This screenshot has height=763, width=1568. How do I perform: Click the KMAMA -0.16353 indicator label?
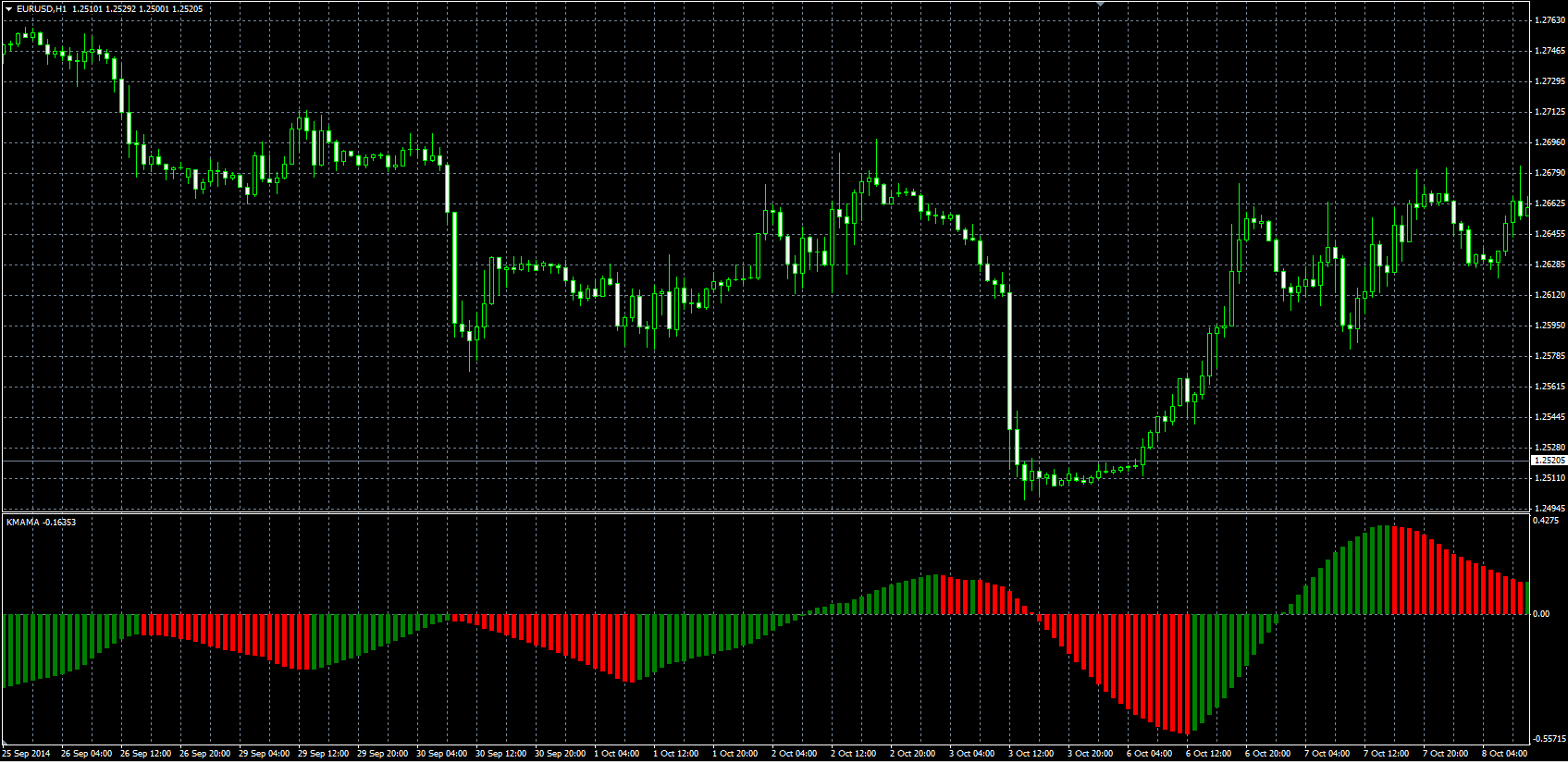tap(42, 523)
